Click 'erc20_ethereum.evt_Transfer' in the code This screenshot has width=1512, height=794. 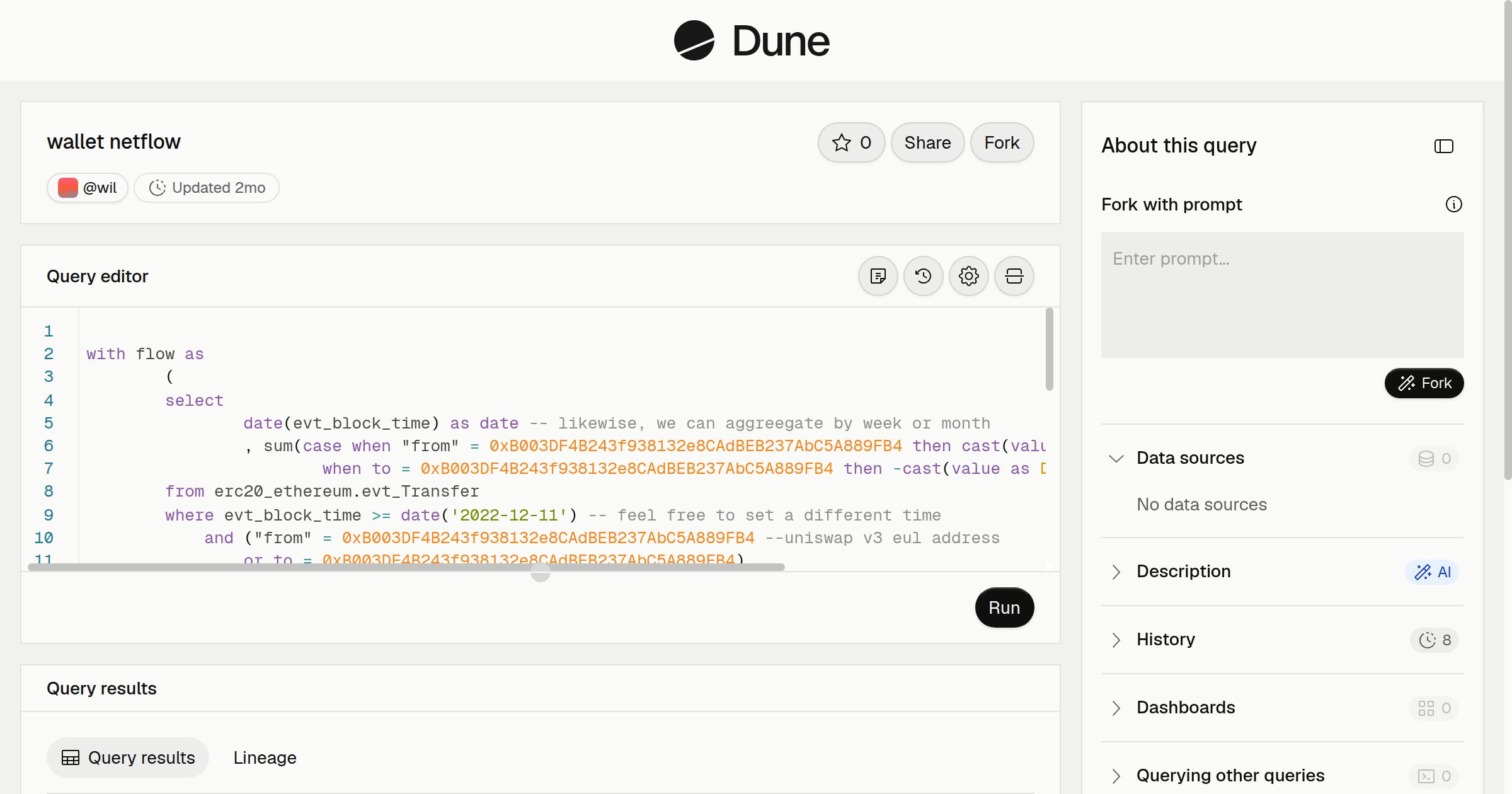(346, 491)
